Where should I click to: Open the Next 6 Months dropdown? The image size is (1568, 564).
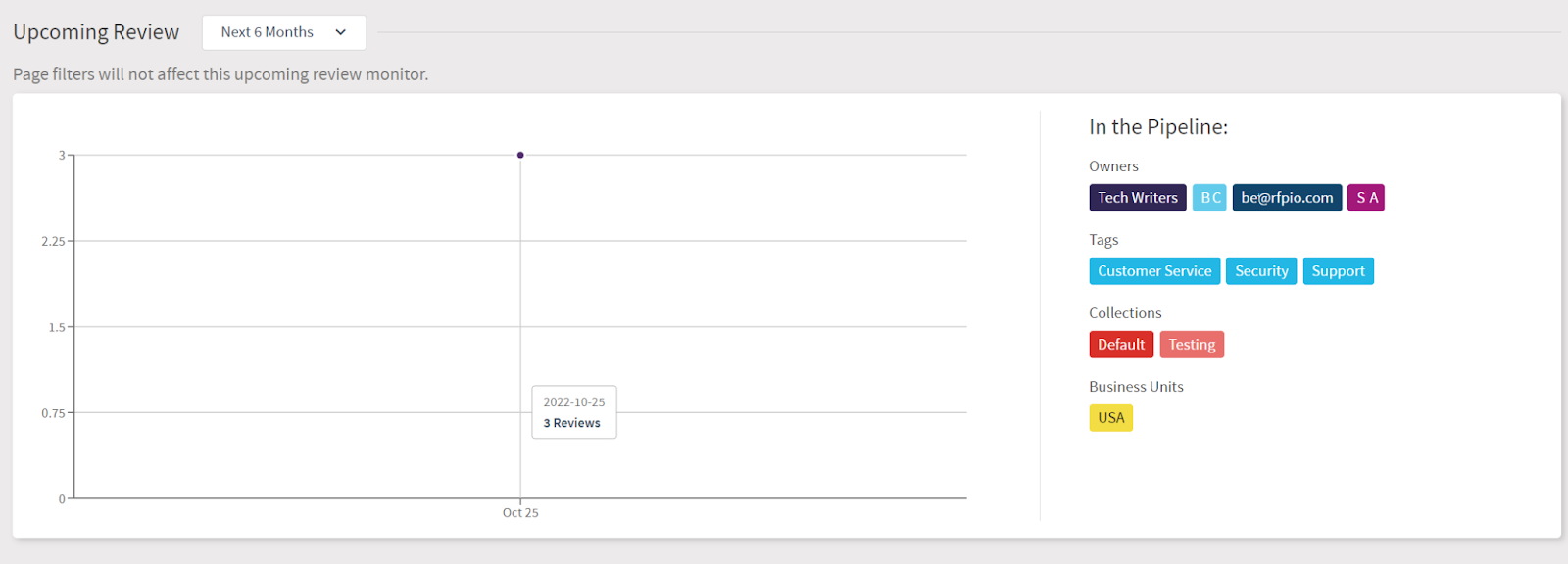(x=284, y=32)
